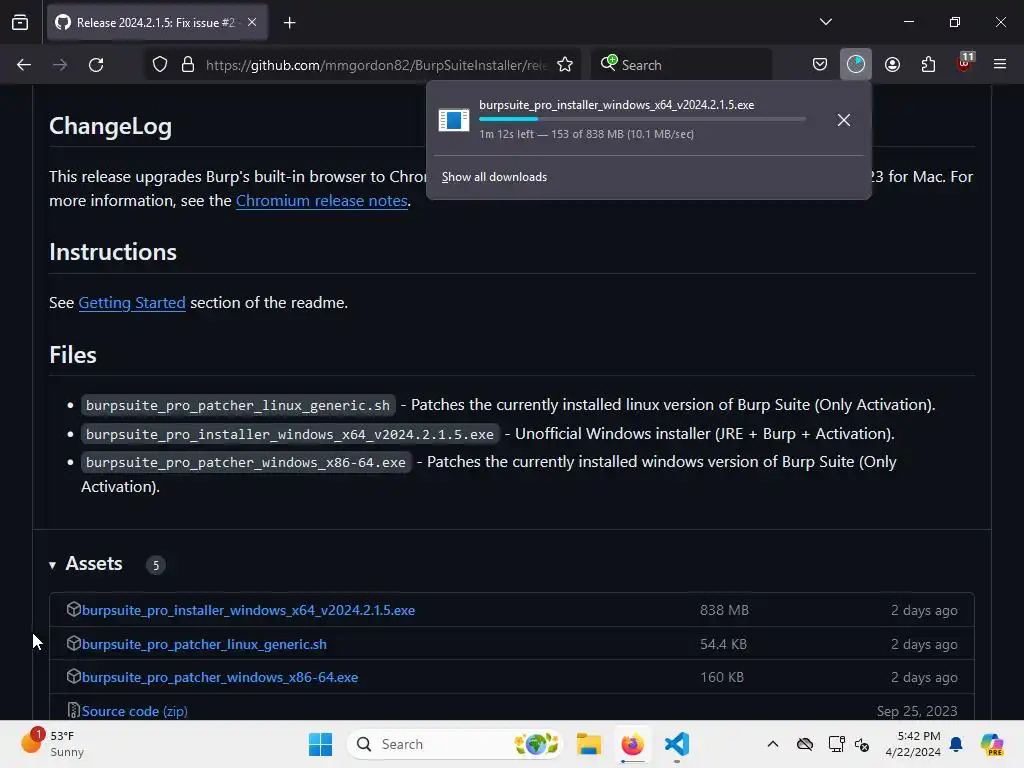
Task: Click package icon beside windows patcher asset
Action: click(73, 677)
